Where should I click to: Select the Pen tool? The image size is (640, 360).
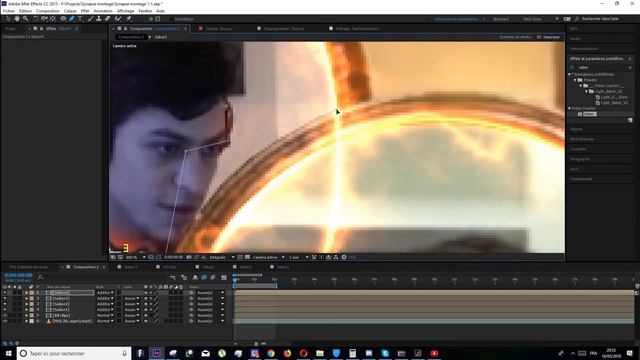pyautogui.click(x=71, y=19)
